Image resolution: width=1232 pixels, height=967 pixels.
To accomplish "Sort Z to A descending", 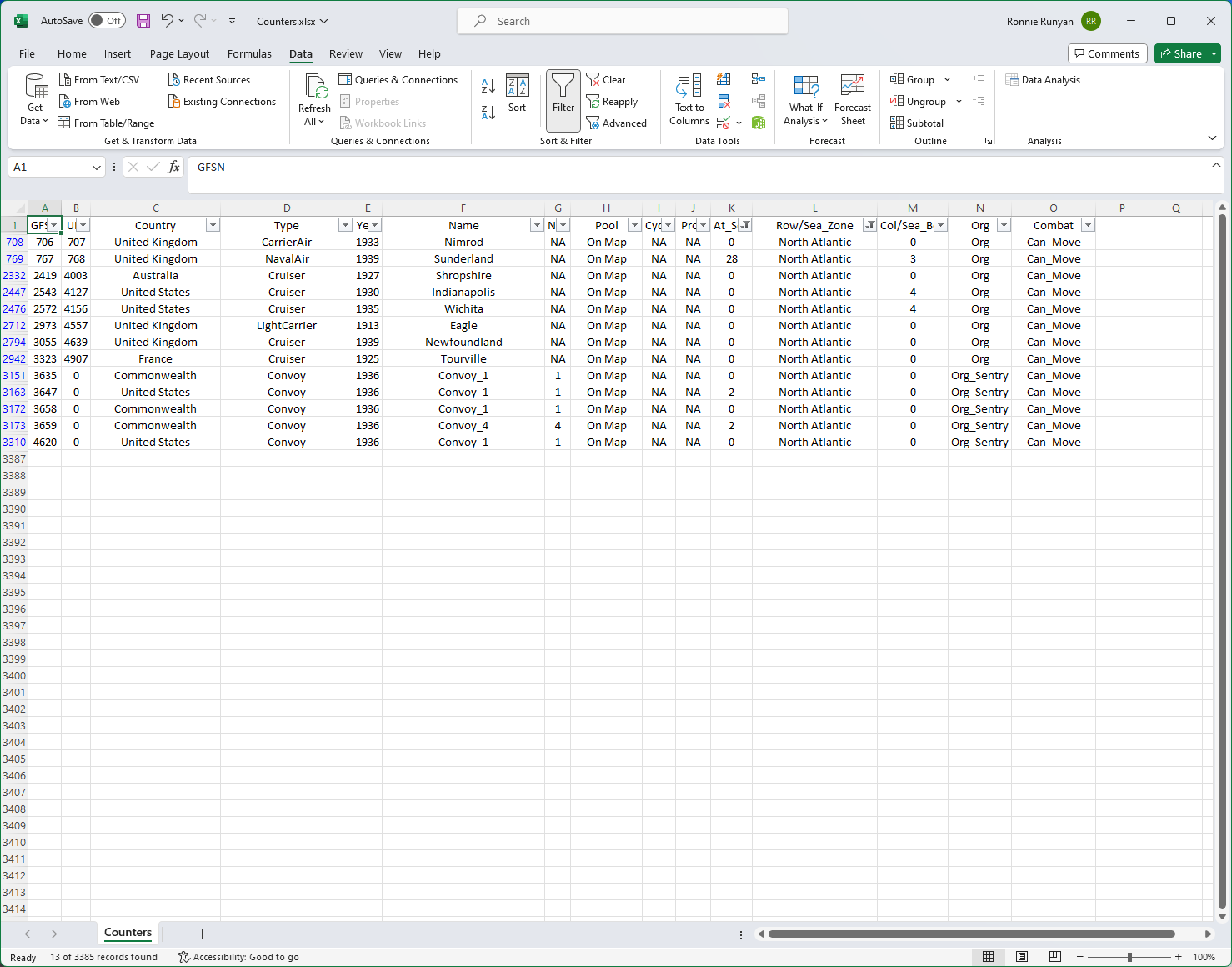I will (x=488, y=112).
